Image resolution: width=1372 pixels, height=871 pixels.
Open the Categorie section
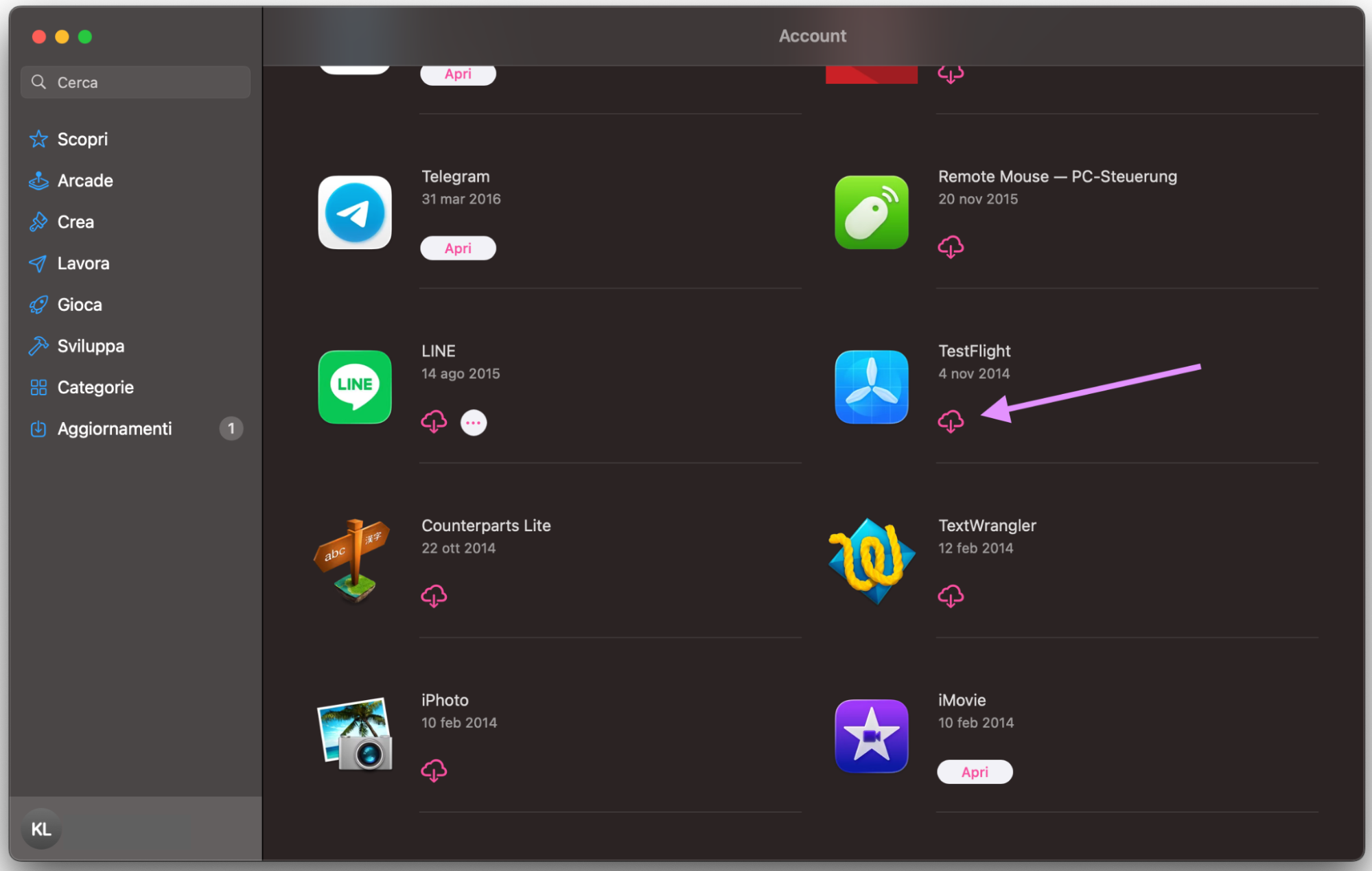95,387
